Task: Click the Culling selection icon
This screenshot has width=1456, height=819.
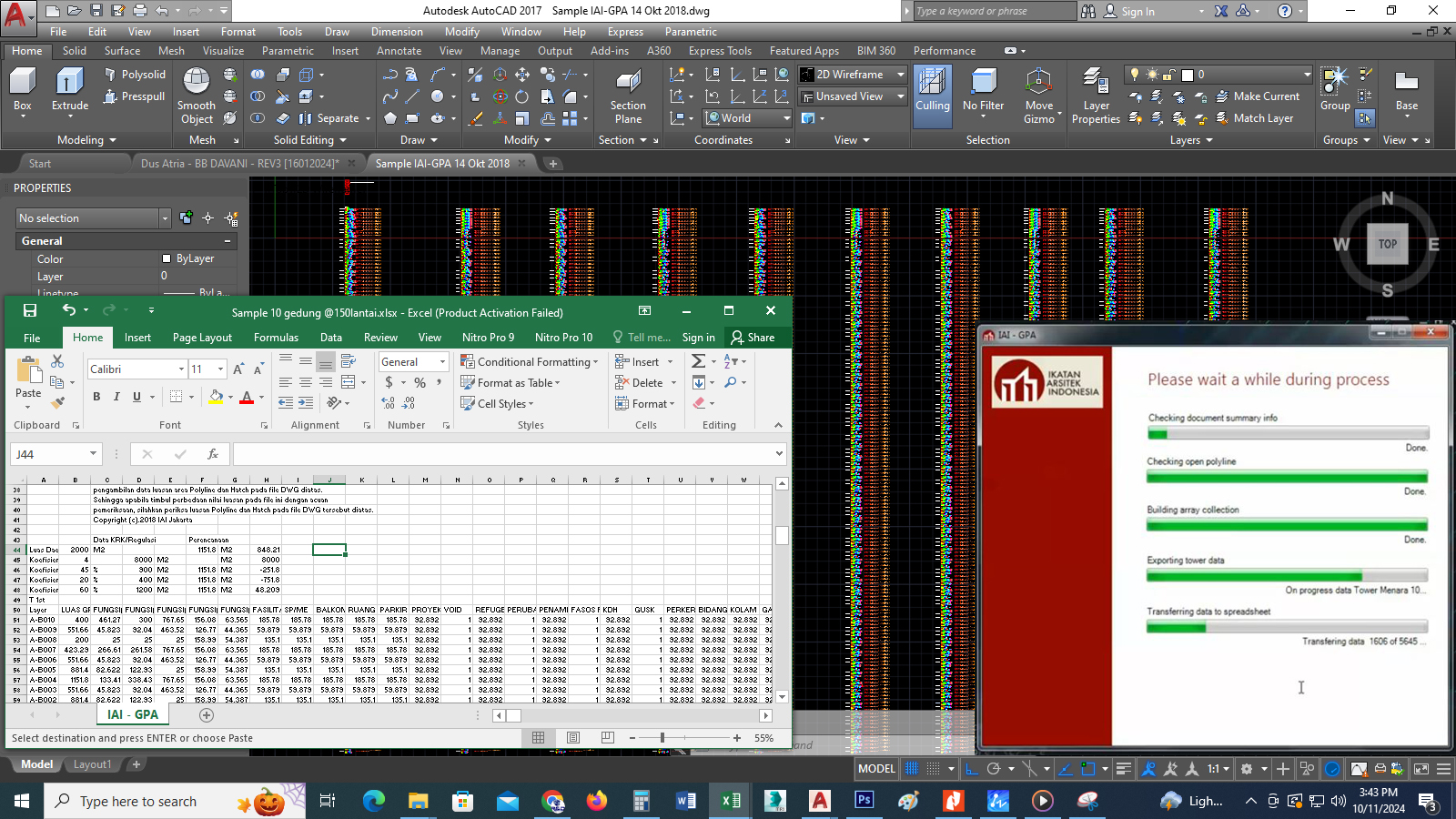Action: click(932, 92)
